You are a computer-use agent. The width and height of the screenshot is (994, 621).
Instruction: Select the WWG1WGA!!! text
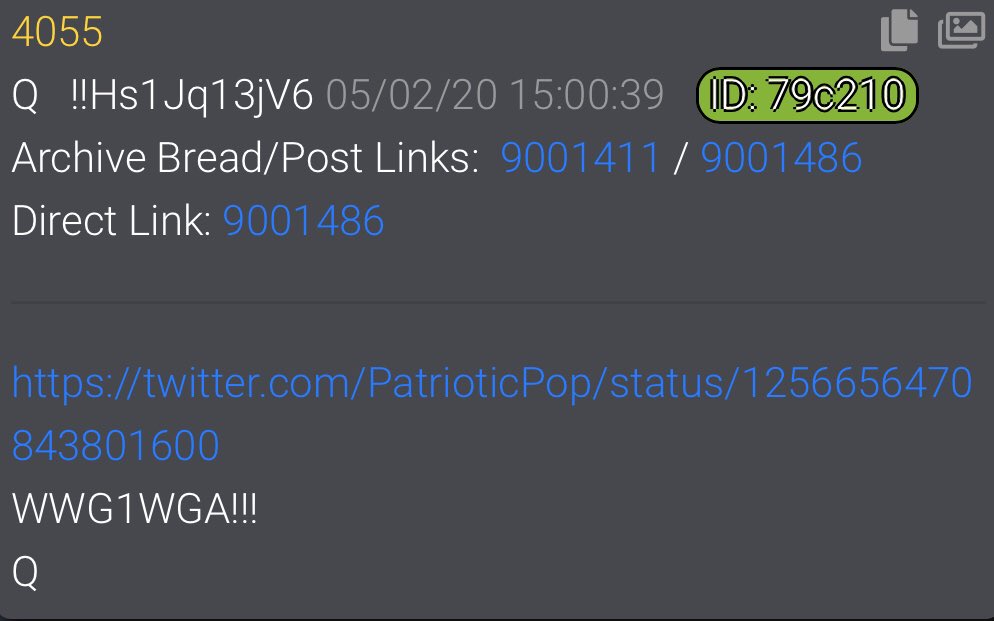coord(134,508)
